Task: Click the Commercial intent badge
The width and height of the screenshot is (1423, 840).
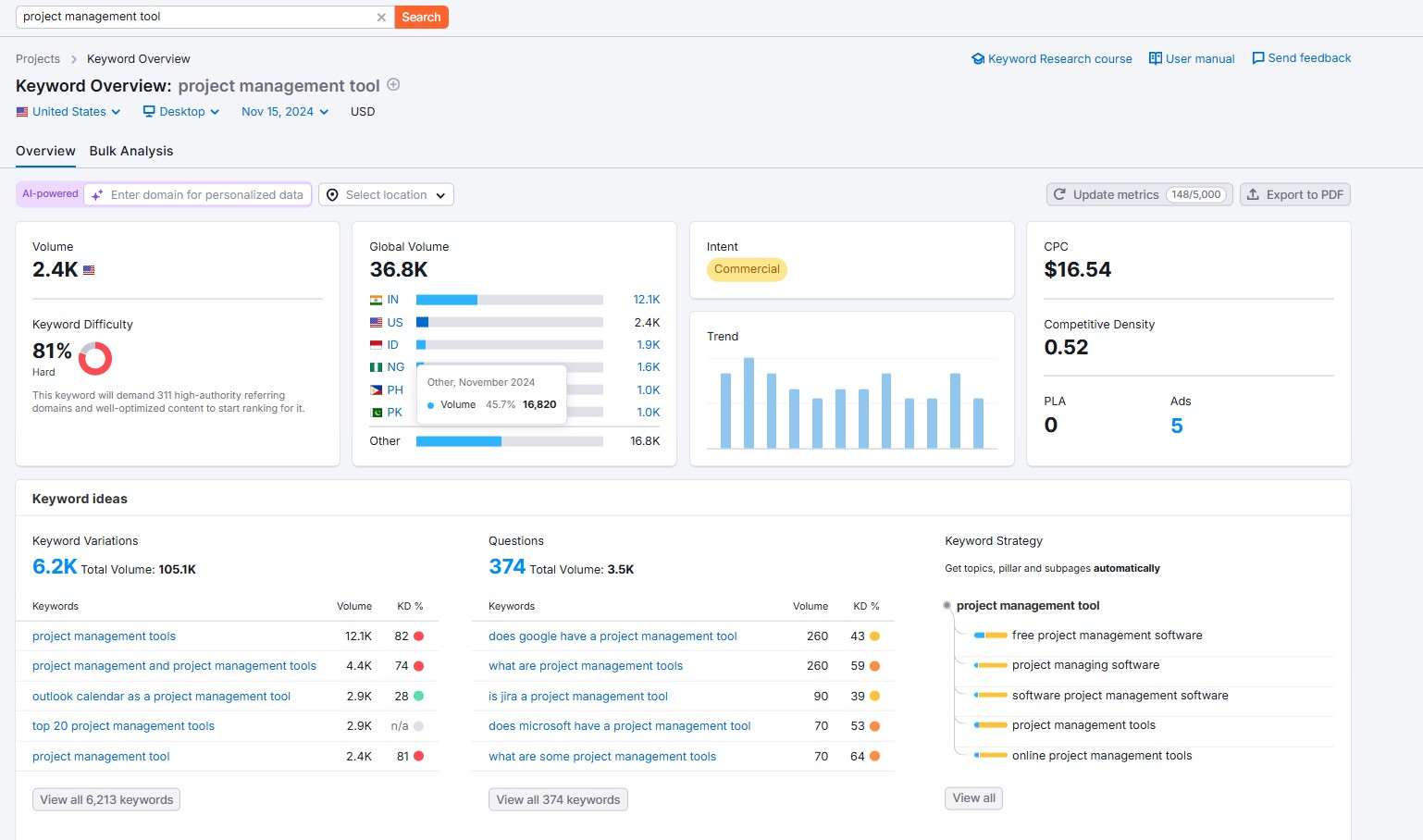Action: coord(747,269)
